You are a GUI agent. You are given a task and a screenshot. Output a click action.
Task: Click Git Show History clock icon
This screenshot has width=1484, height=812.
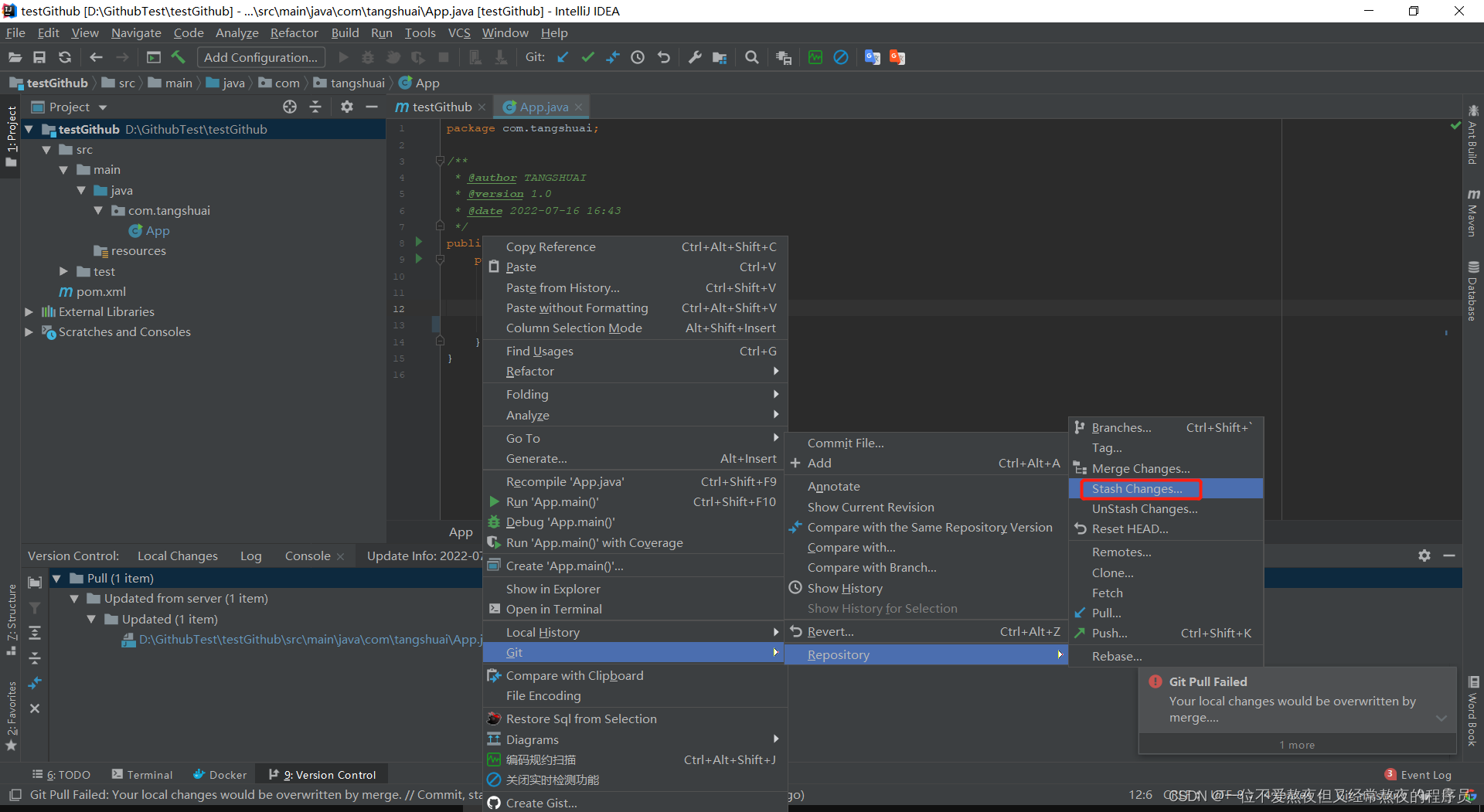638,57
